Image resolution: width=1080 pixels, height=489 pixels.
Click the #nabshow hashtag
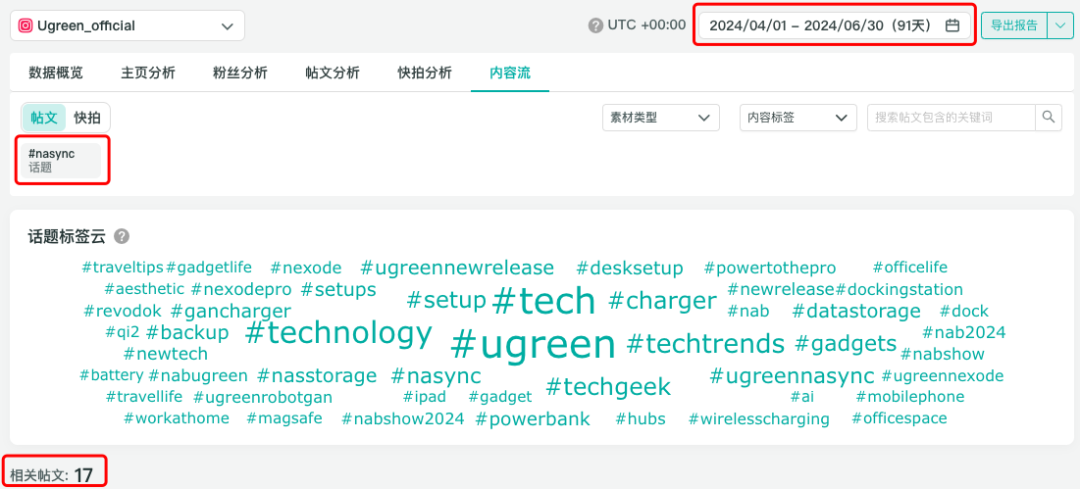[x=943, y=355]
